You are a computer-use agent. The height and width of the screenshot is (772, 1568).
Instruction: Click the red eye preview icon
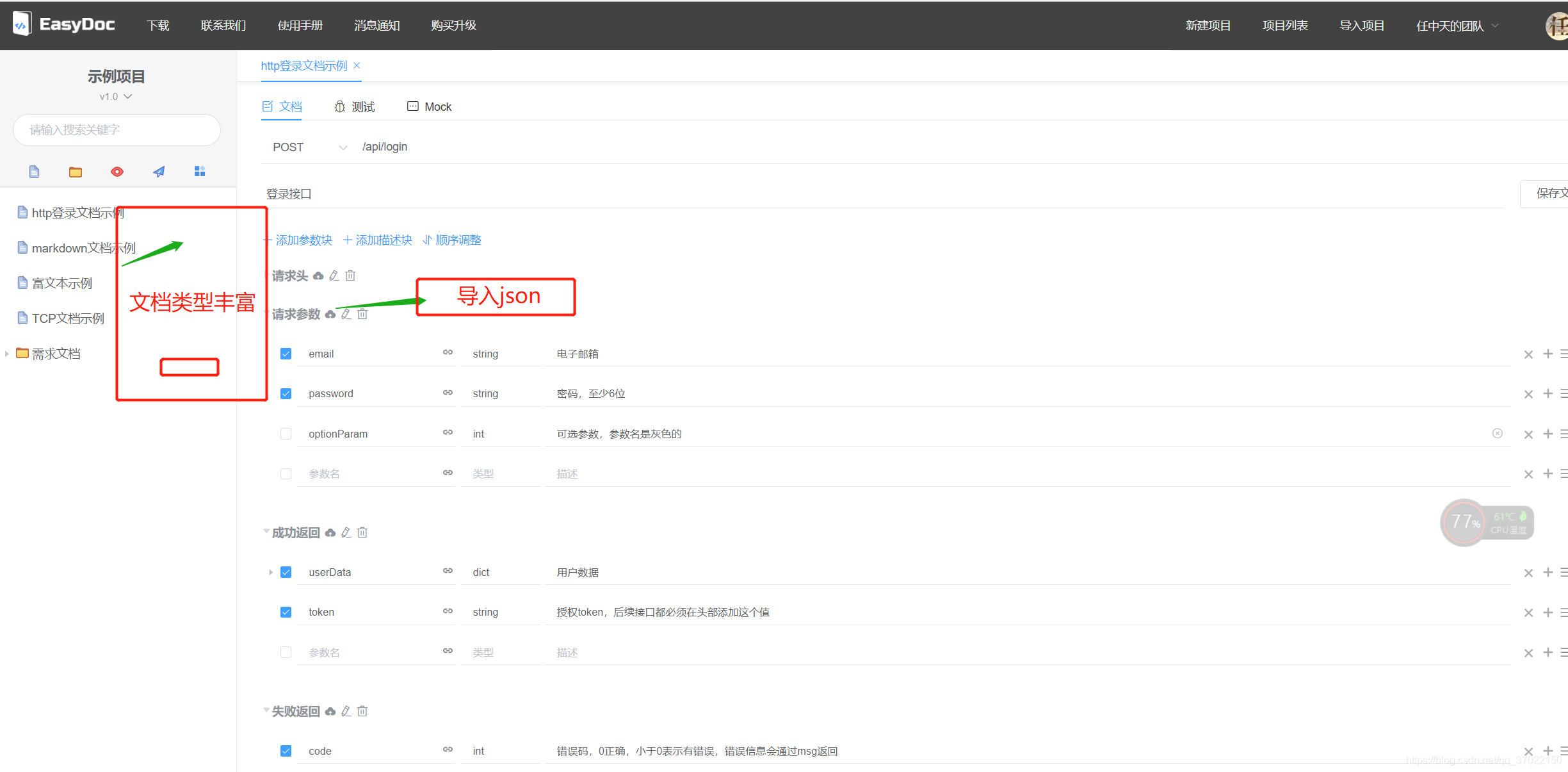pyautogui.click(x=117, y=172)
